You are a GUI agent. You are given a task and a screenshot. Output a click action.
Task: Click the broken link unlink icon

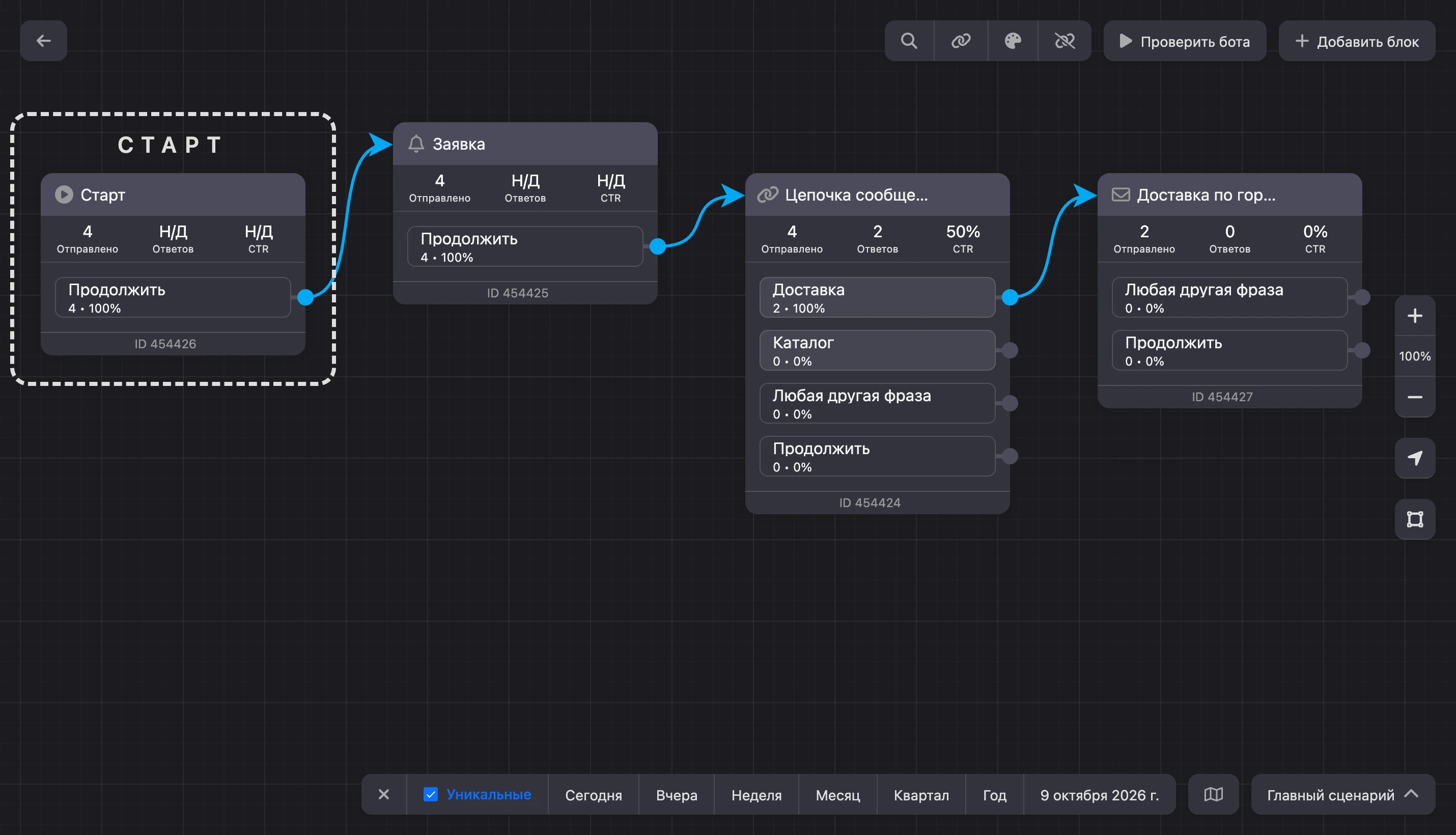[x=1065, y=41]
